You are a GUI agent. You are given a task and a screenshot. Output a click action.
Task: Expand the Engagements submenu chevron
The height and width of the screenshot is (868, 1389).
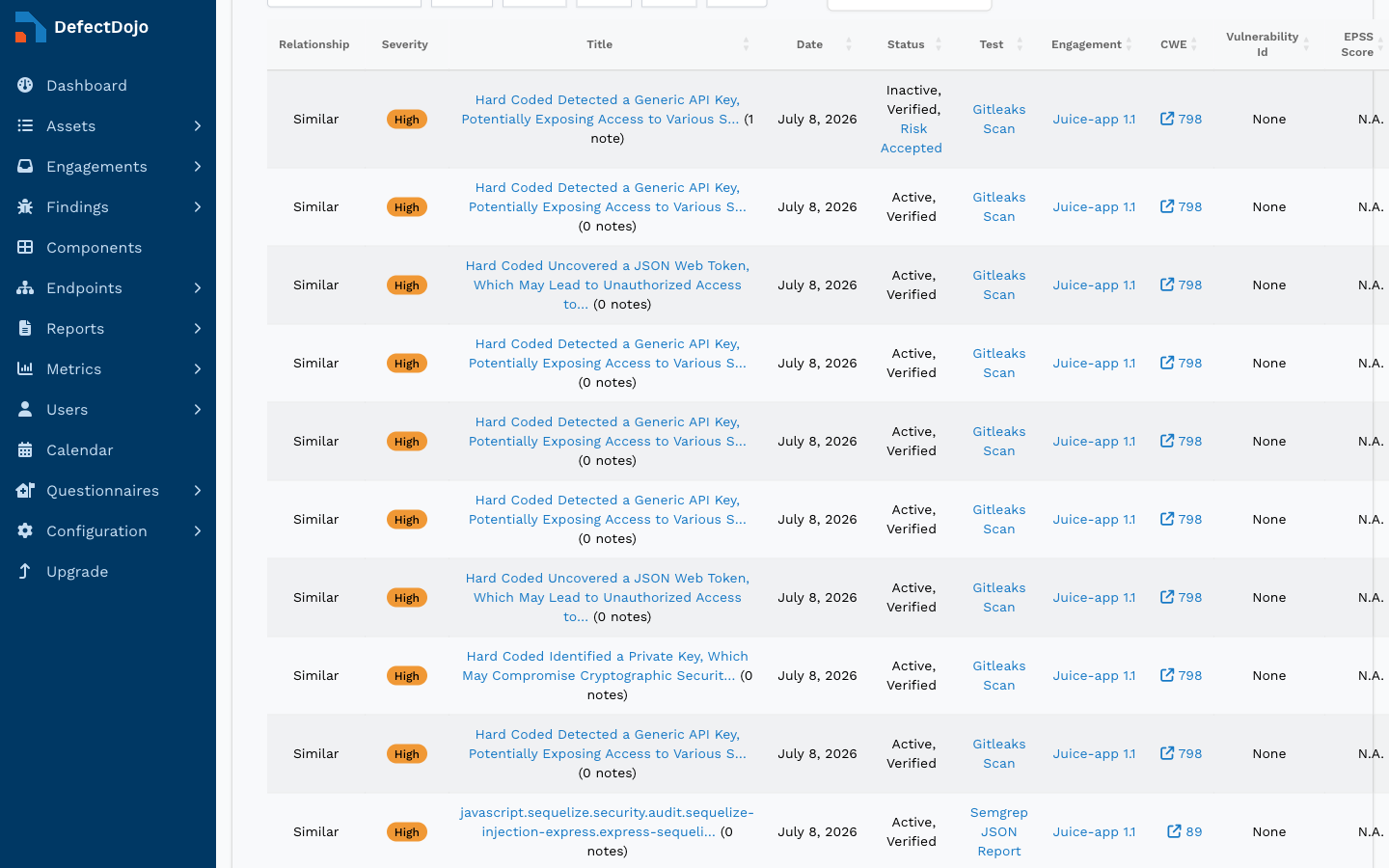click(x=198, y=166)
